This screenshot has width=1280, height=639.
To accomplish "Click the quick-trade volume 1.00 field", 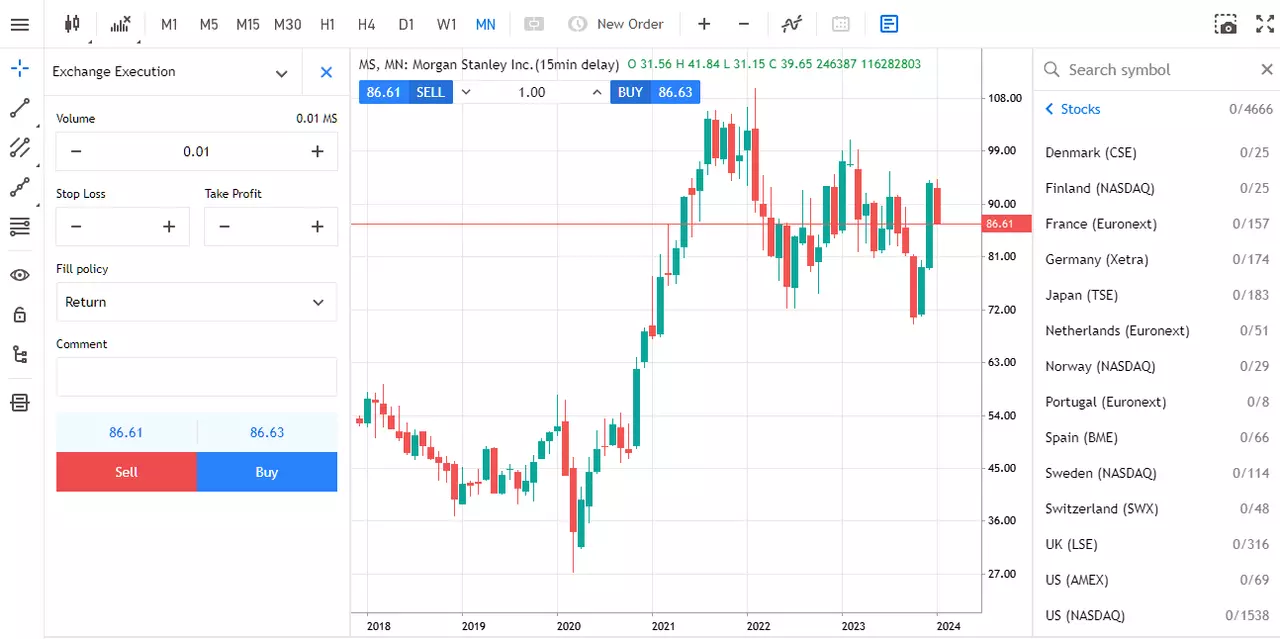I will pos(531,92).
